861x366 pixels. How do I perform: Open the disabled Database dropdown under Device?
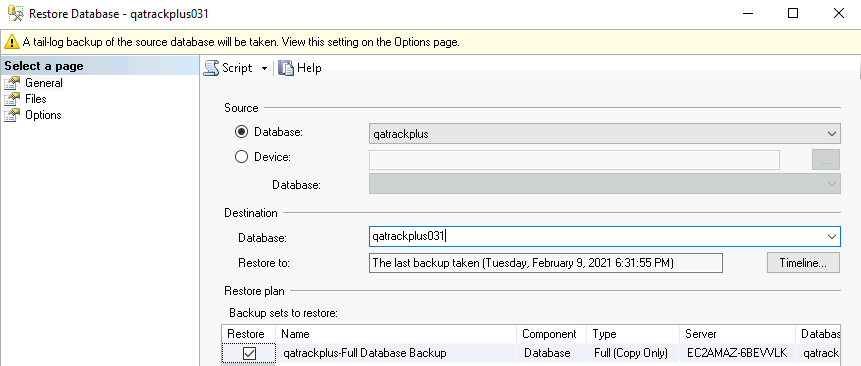605,184
